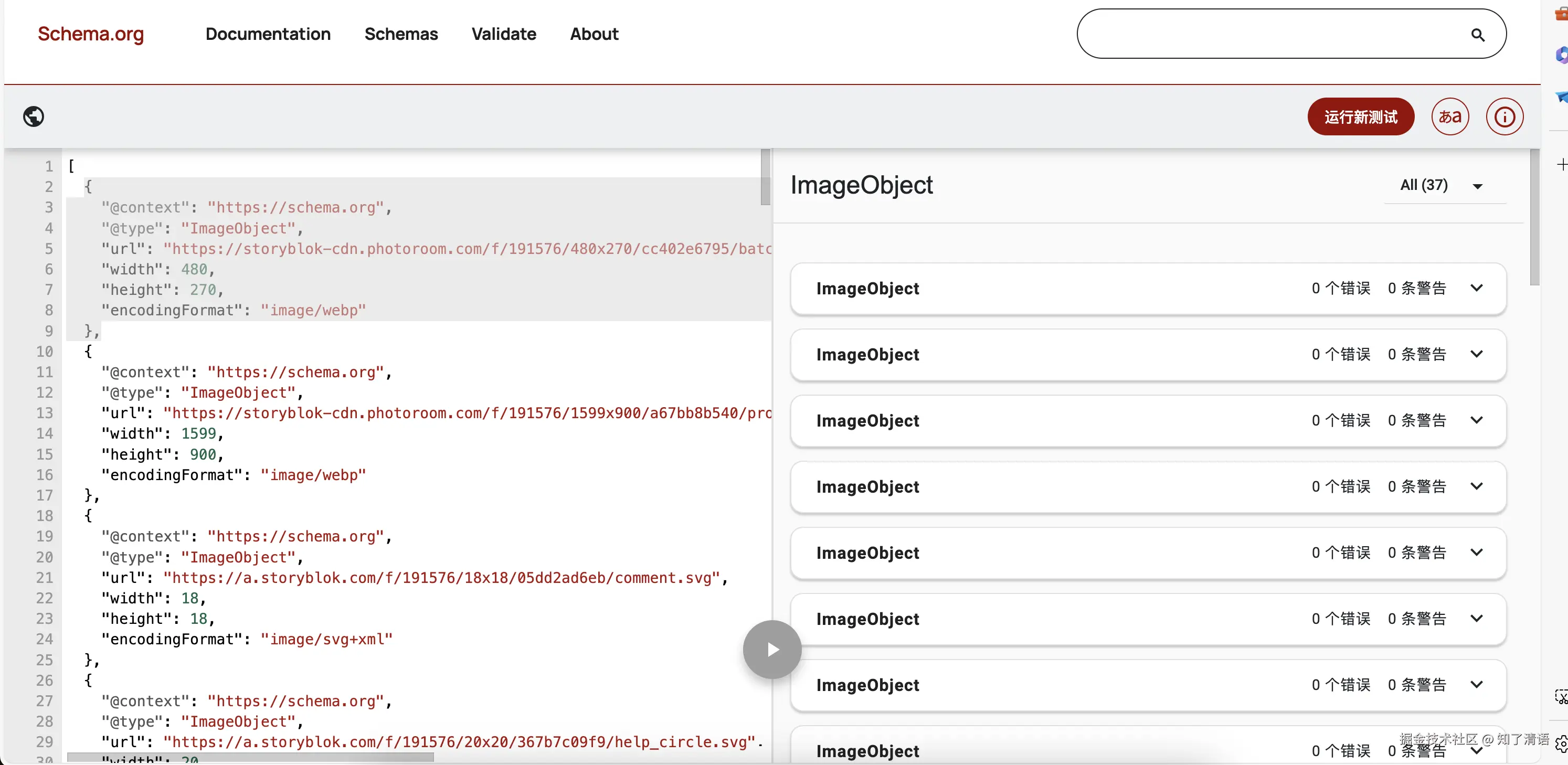Expand the fourth ImageObject result card

coord(1476,487)
